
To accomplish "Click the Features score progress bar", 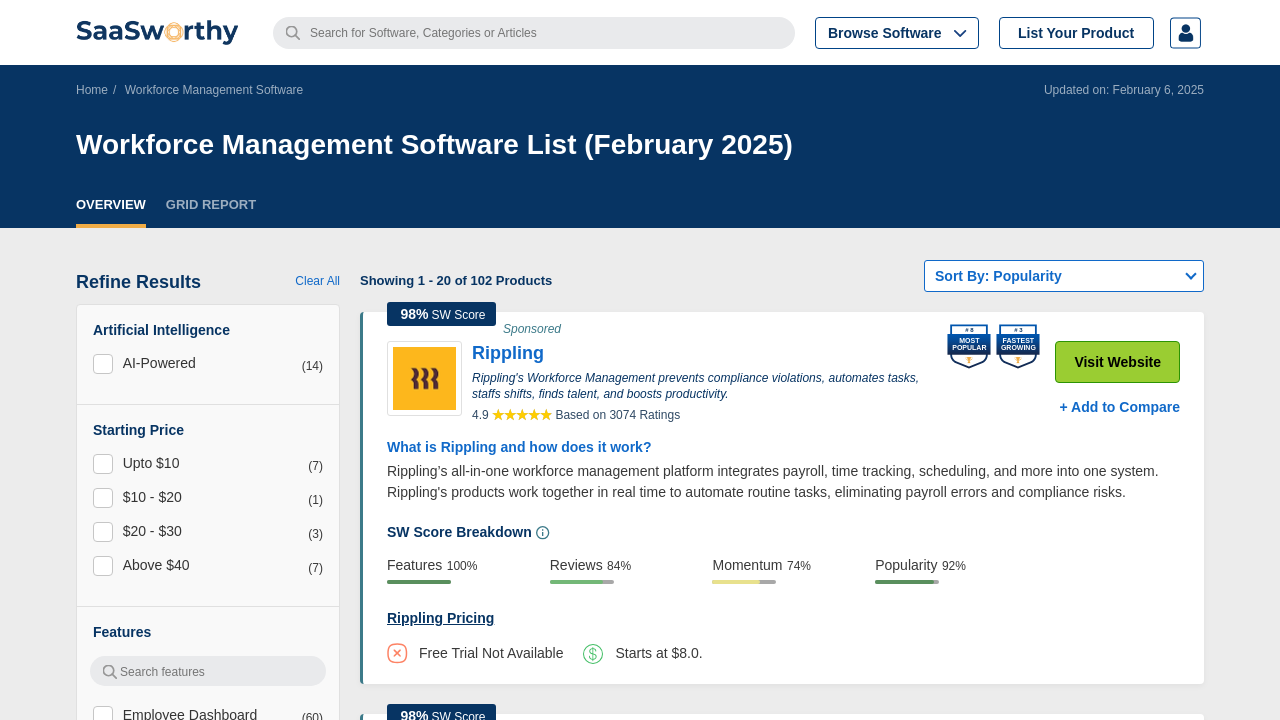I will coord(419,582).
